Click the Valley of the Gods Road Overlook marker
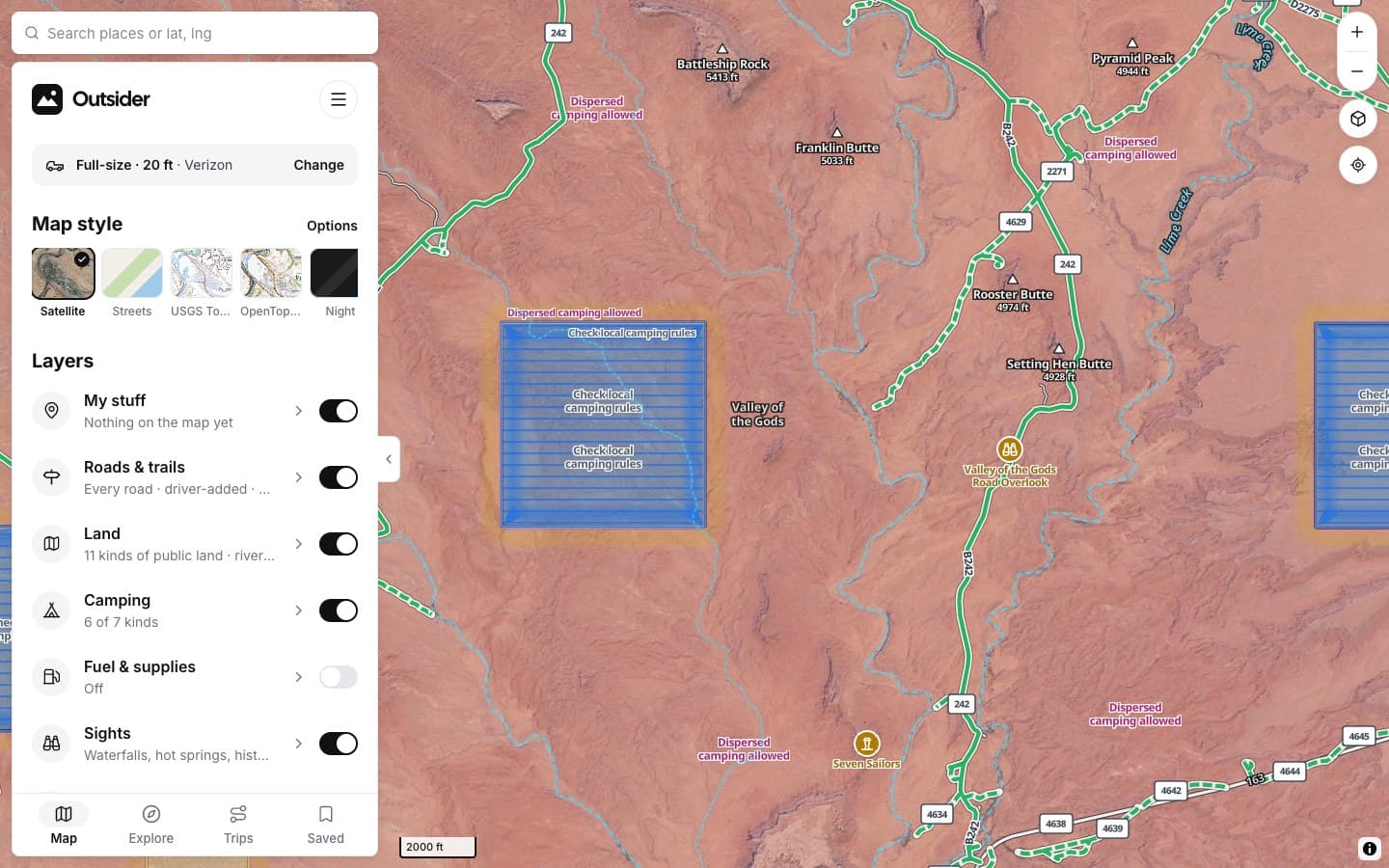The height and width of the screenshot is (868, 1389). coord(1010,449)
